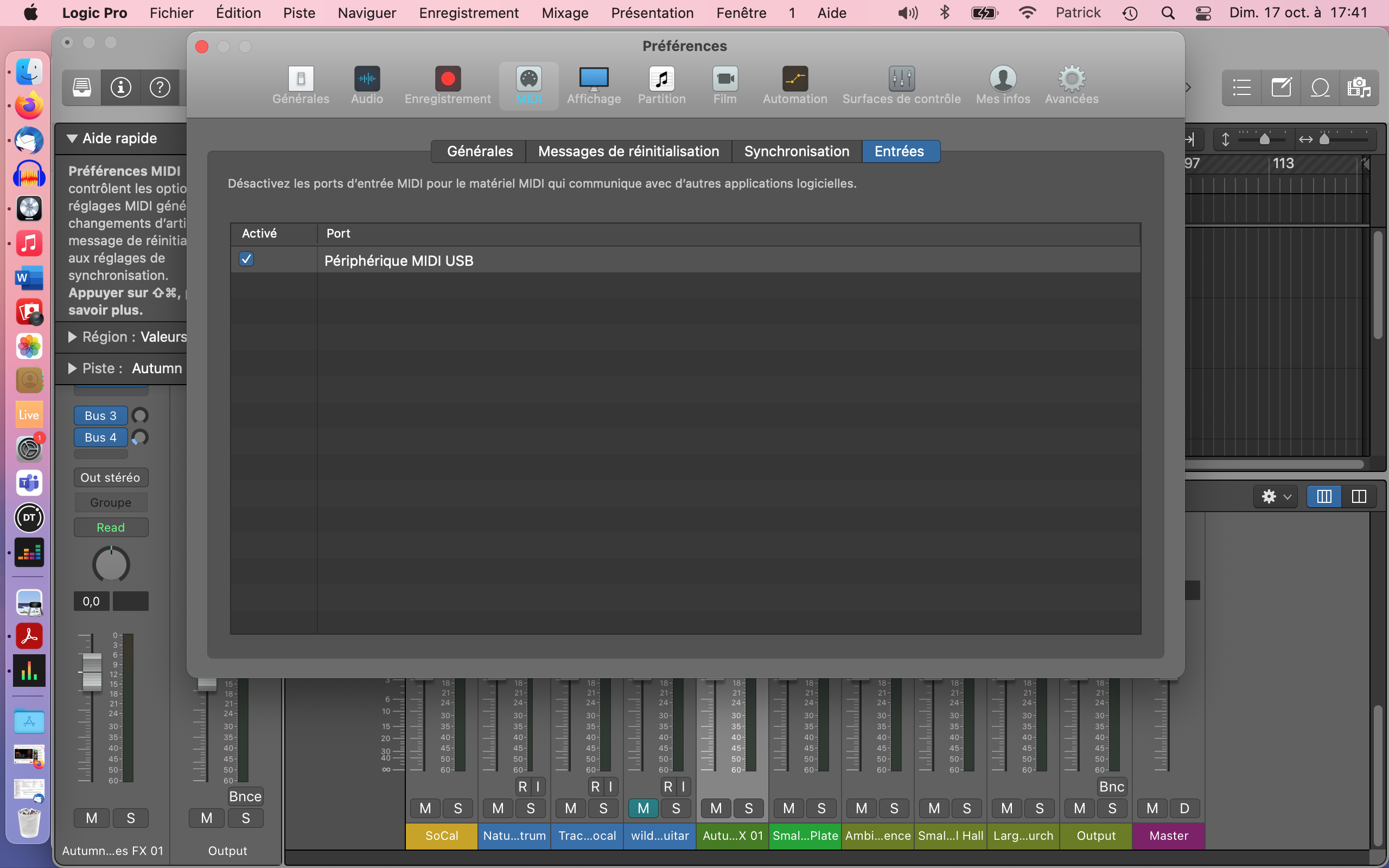This screenshot has width=1389, height=868.
Task: Expand the Région Valeurs disclosure triangle
Action: click(72, 337)
